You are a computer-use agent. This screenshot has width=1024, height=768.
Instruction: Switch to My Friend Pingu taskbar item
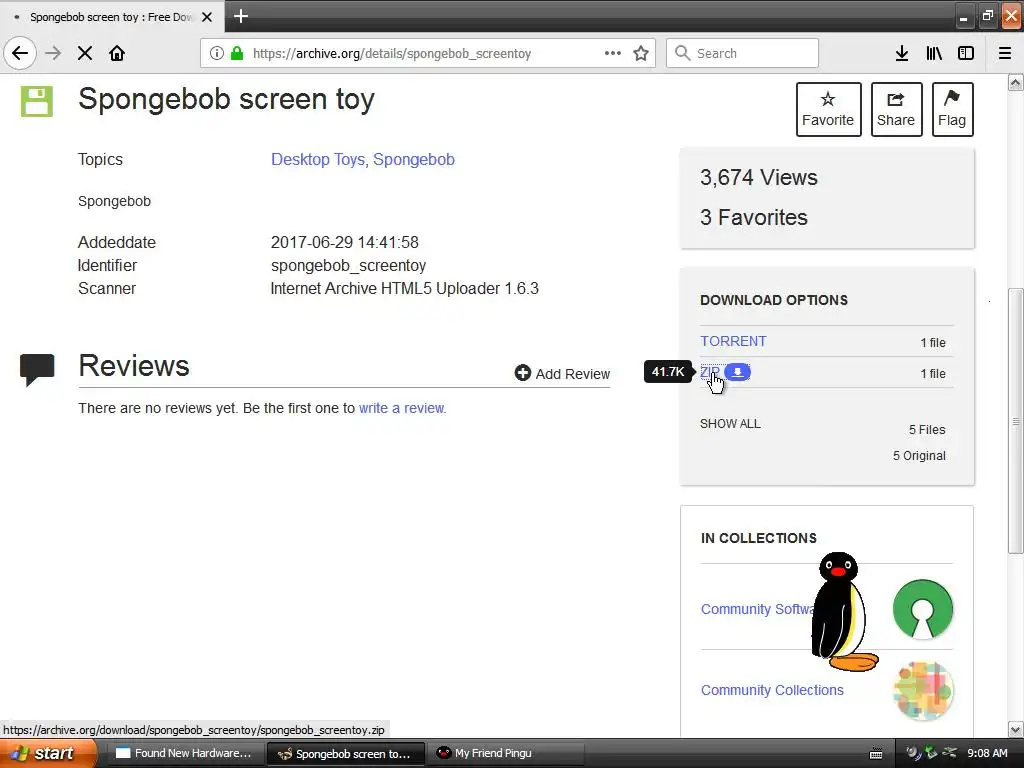506,753
